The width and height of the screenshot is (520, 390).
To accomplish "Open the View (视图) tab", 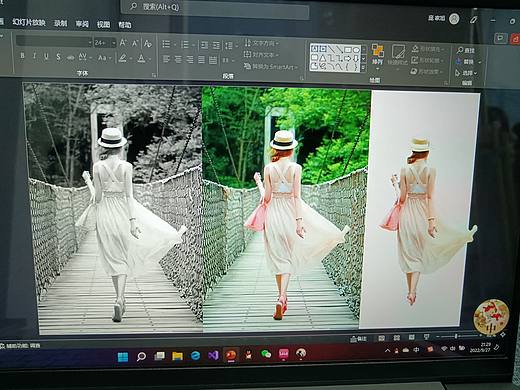I will [x=103, y=24].
